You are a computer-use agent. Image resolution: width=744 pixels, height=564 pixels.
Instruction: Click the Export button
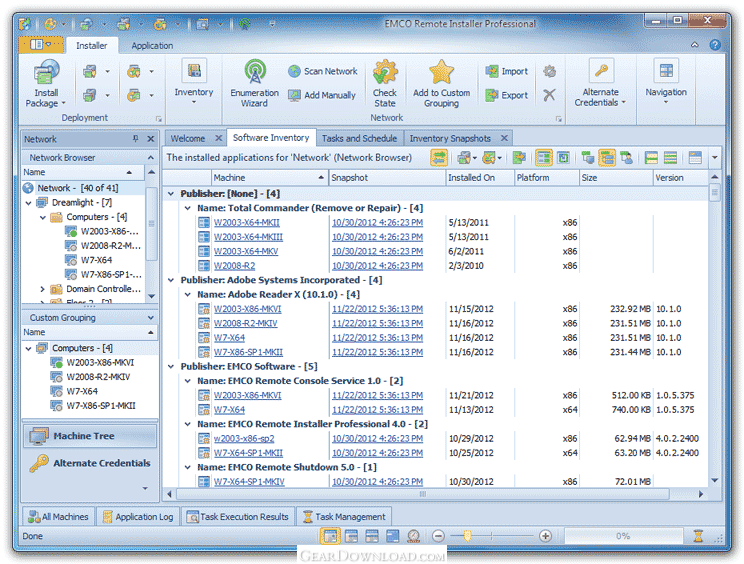(506, 95)
